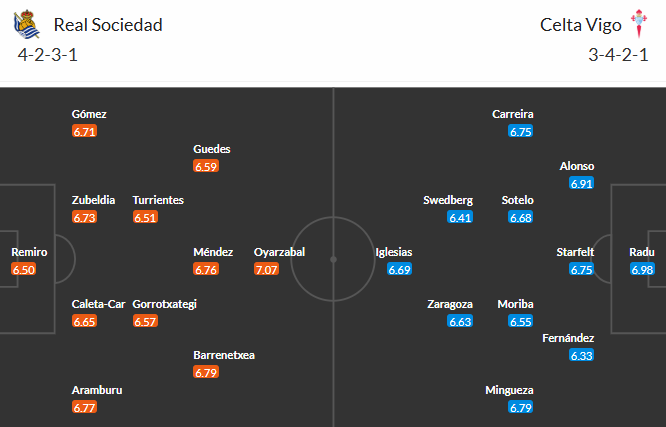Screen dimensions: 666x427
Task: Click Barrenetxea's 6.79 rating badge
Action: (x=206, y=372)
